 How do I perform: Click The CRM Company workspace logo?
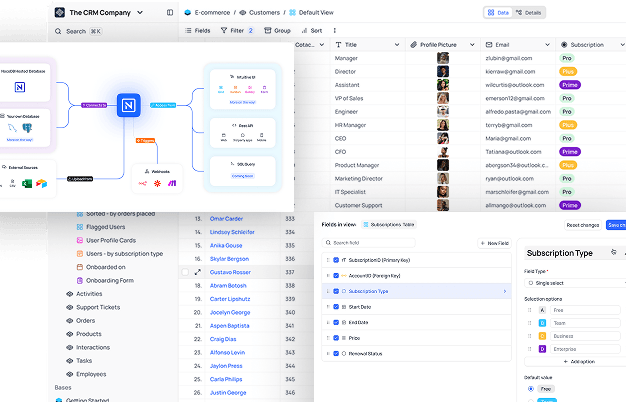(x=60, y=12)
